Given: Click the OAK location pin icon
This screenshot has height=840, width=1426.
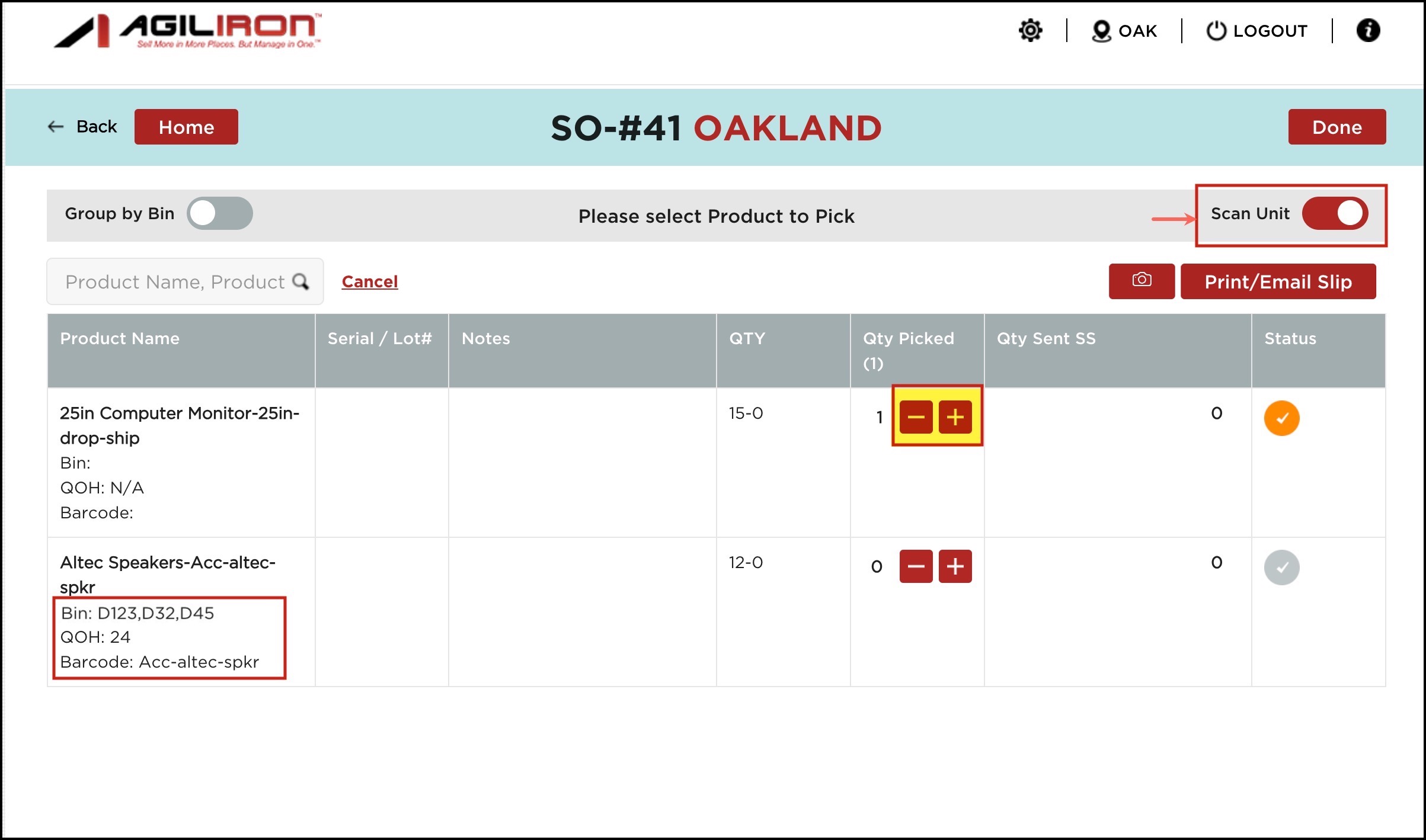Looking at the screenshot, I should pos(1101,31).
